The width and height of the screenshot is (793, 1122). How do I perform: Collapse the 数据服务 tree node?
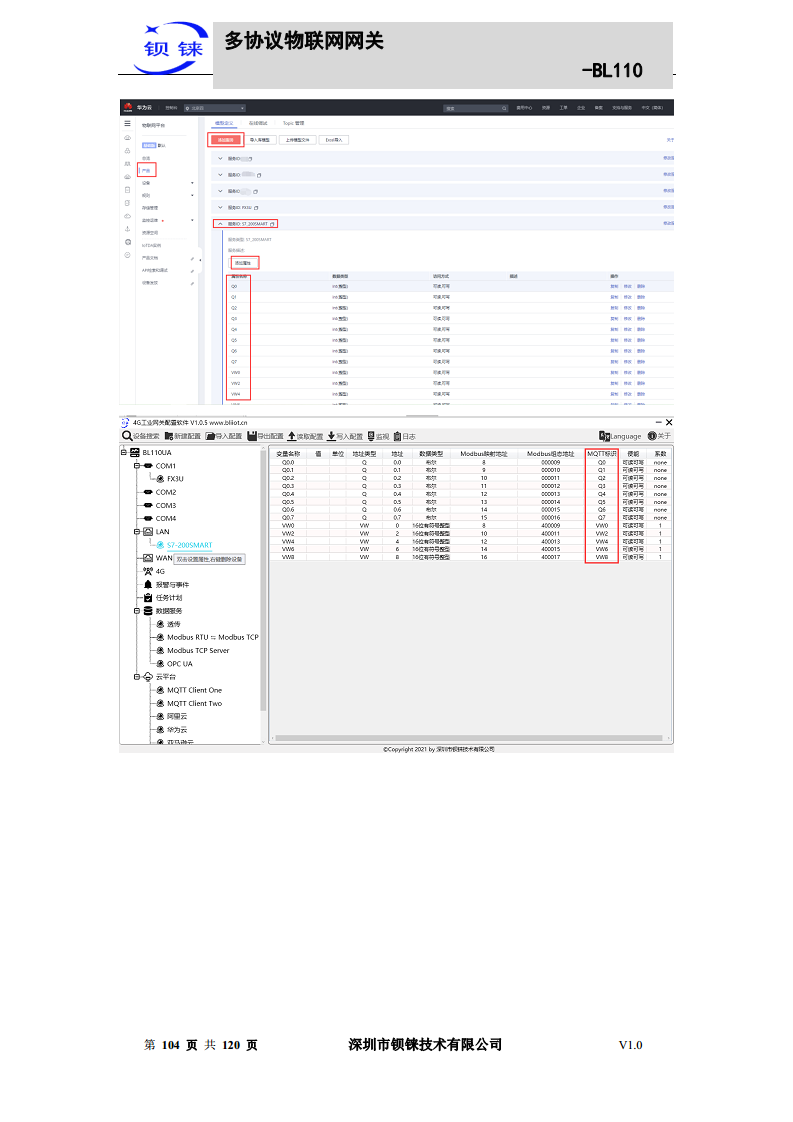[137, 611]
